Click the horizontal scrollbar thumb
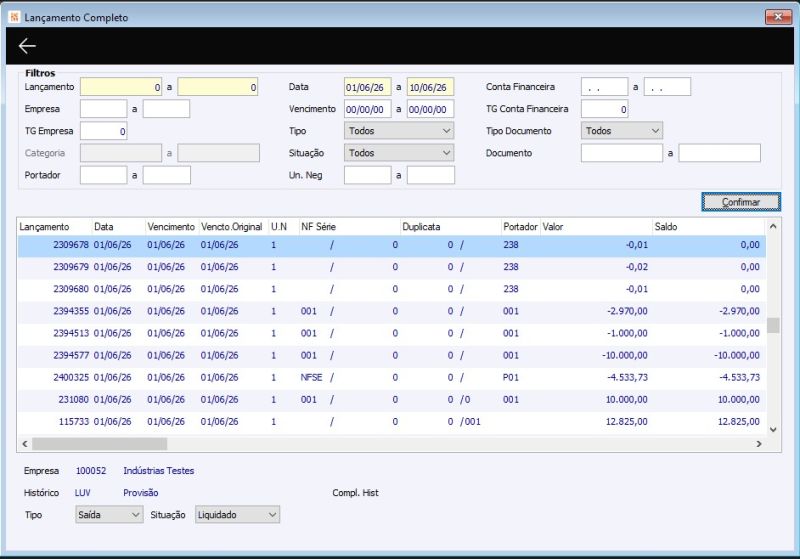 (x=99, y=444)
